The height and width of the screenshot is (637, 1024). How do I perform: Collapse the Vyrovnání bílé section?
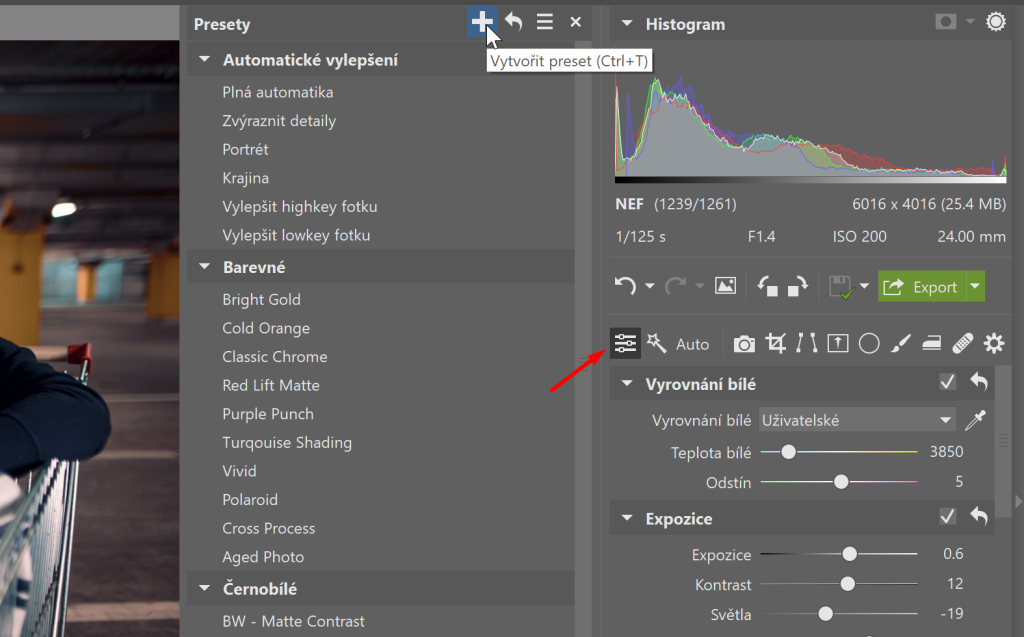[627, 384]
